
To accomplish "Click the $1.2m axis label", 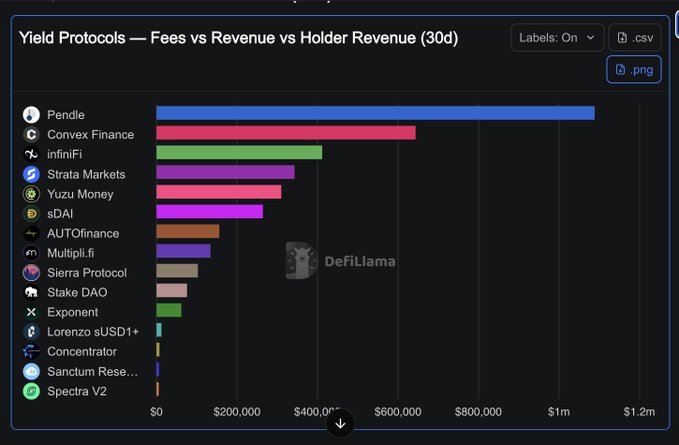I will (639, 412).
